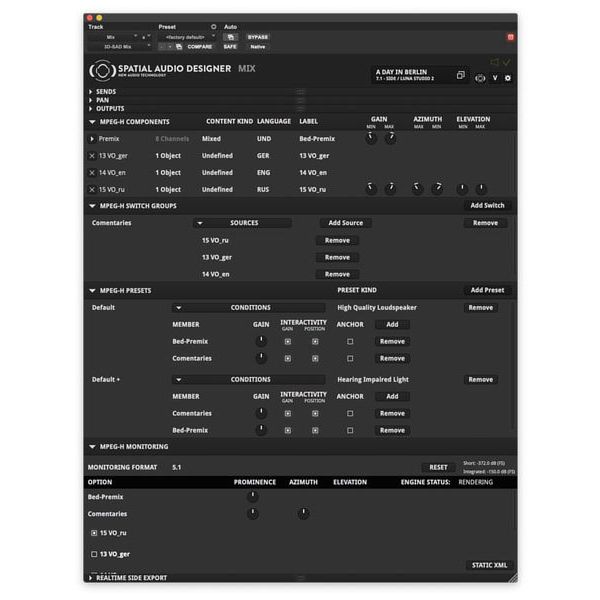The width and height of the screenshot is (600, 600).
Task: Click Add Switch button
Action: (487, 205)
